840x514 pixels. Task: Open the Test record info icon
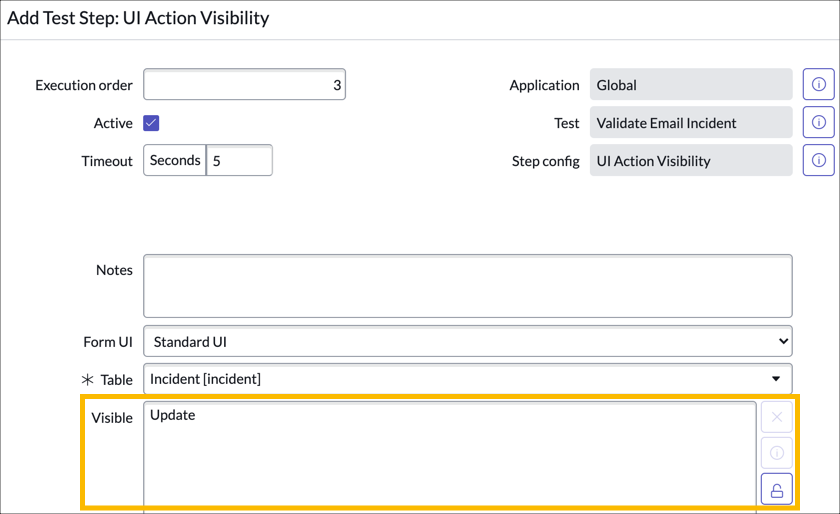click(x=818, y=123)
